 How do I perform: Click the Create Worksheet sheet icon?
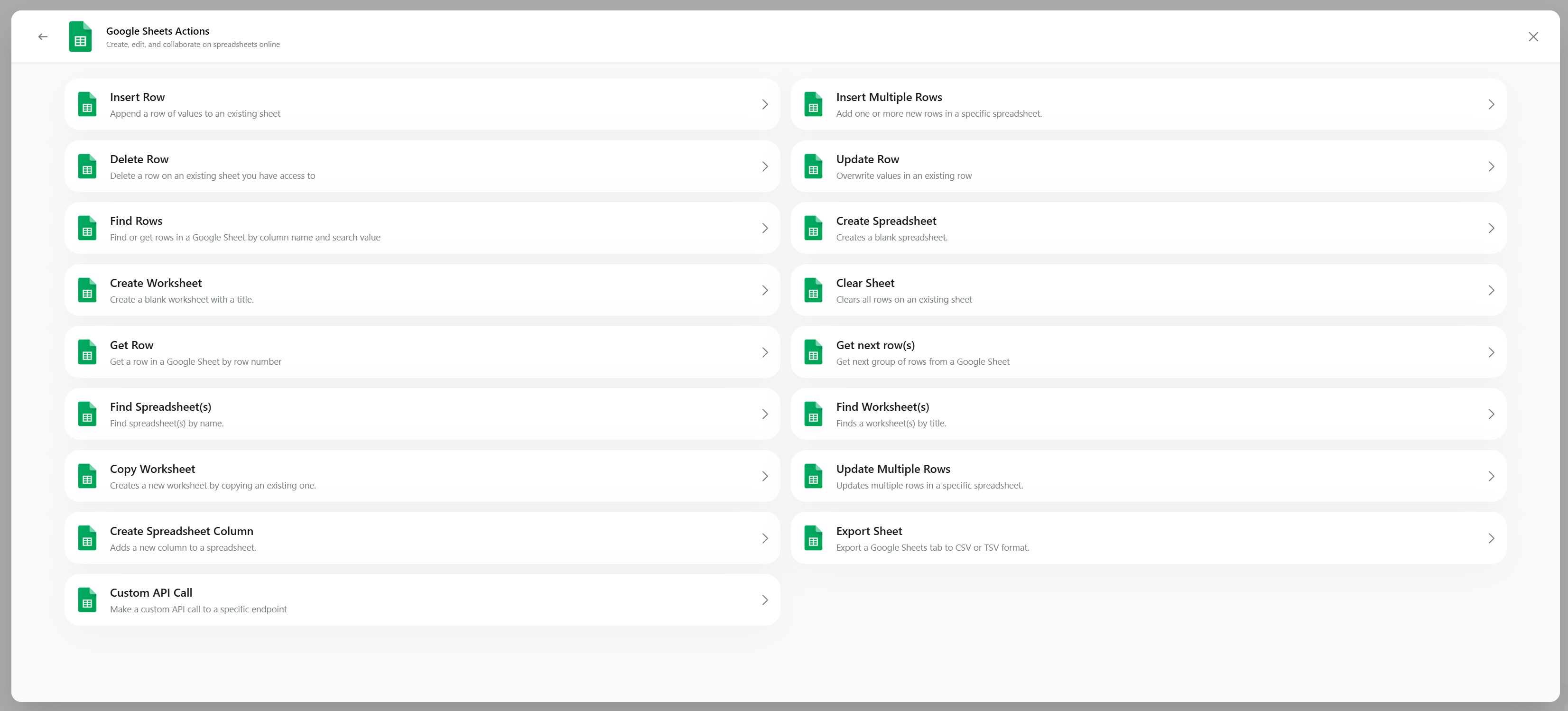coord(87,290)
